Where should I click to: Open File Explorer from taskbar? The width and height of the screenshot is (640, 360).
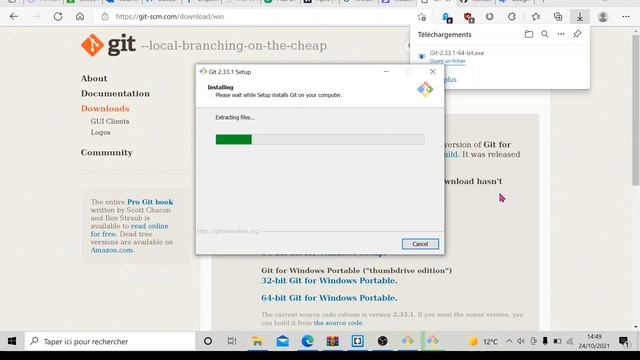257,341
